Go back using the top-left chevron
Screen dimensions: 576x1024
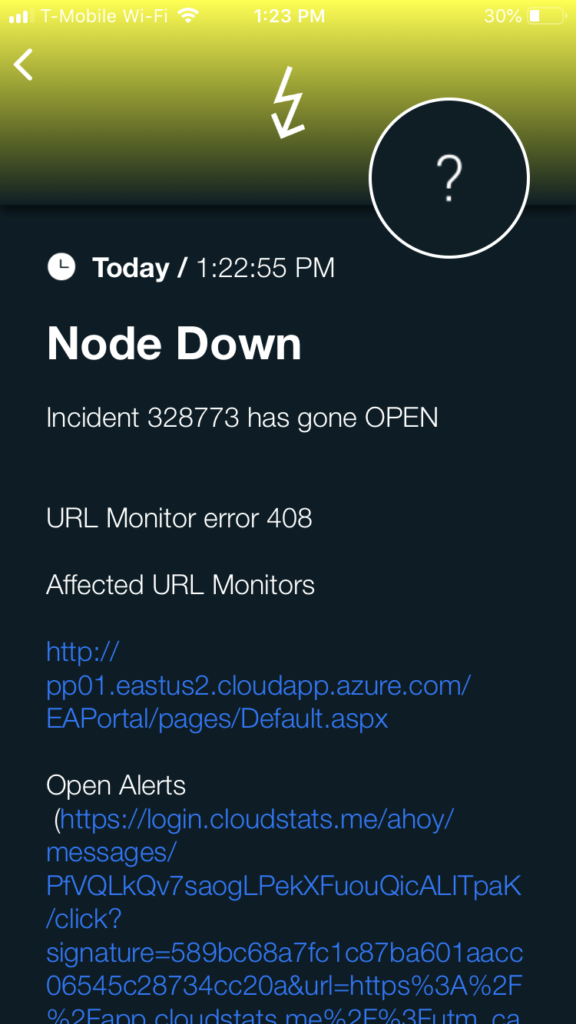pos(24,65)
